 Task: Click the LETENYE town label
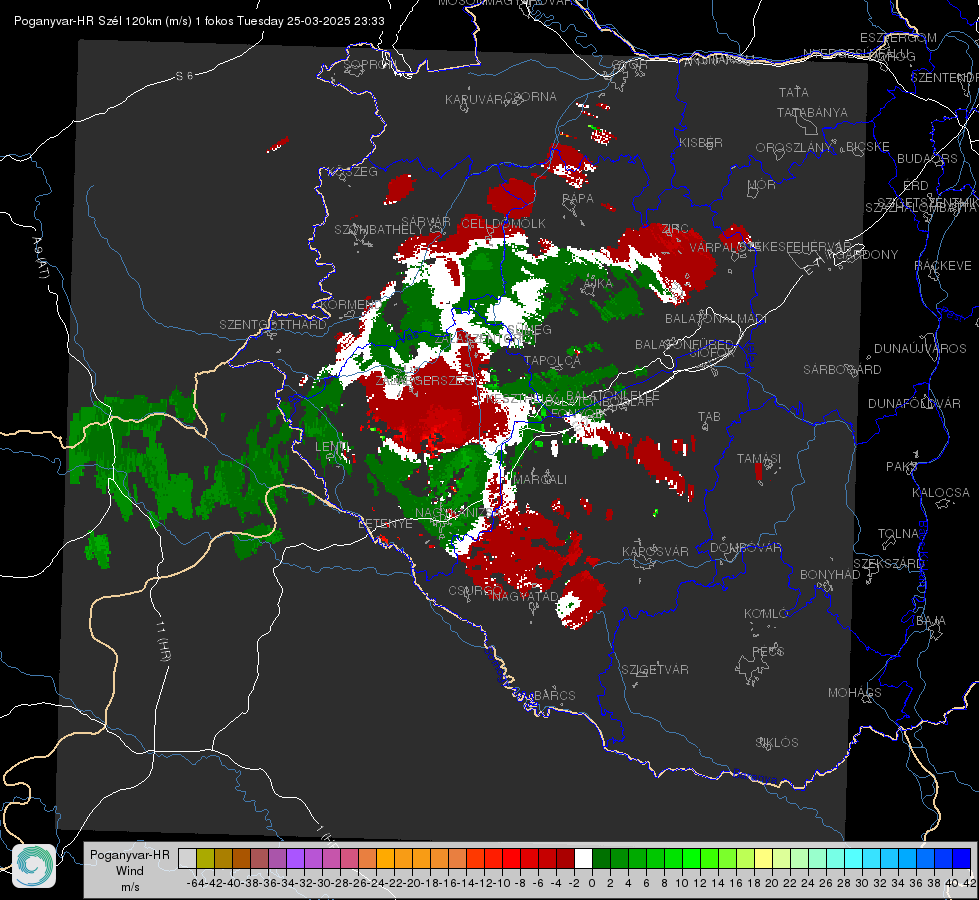coord(385,524)
